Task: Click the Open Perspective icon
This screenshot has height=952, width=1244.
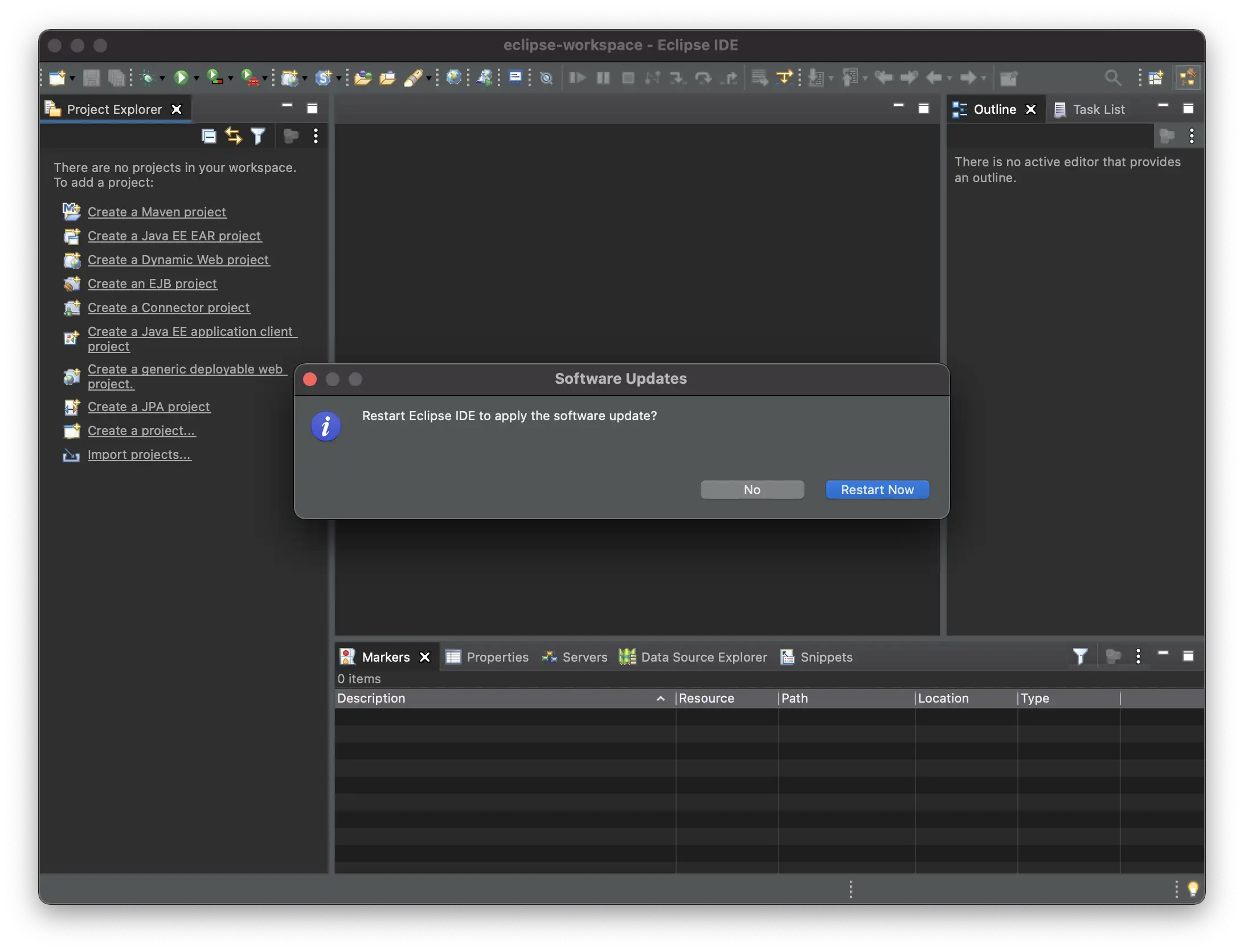Action: point(1156,77)
